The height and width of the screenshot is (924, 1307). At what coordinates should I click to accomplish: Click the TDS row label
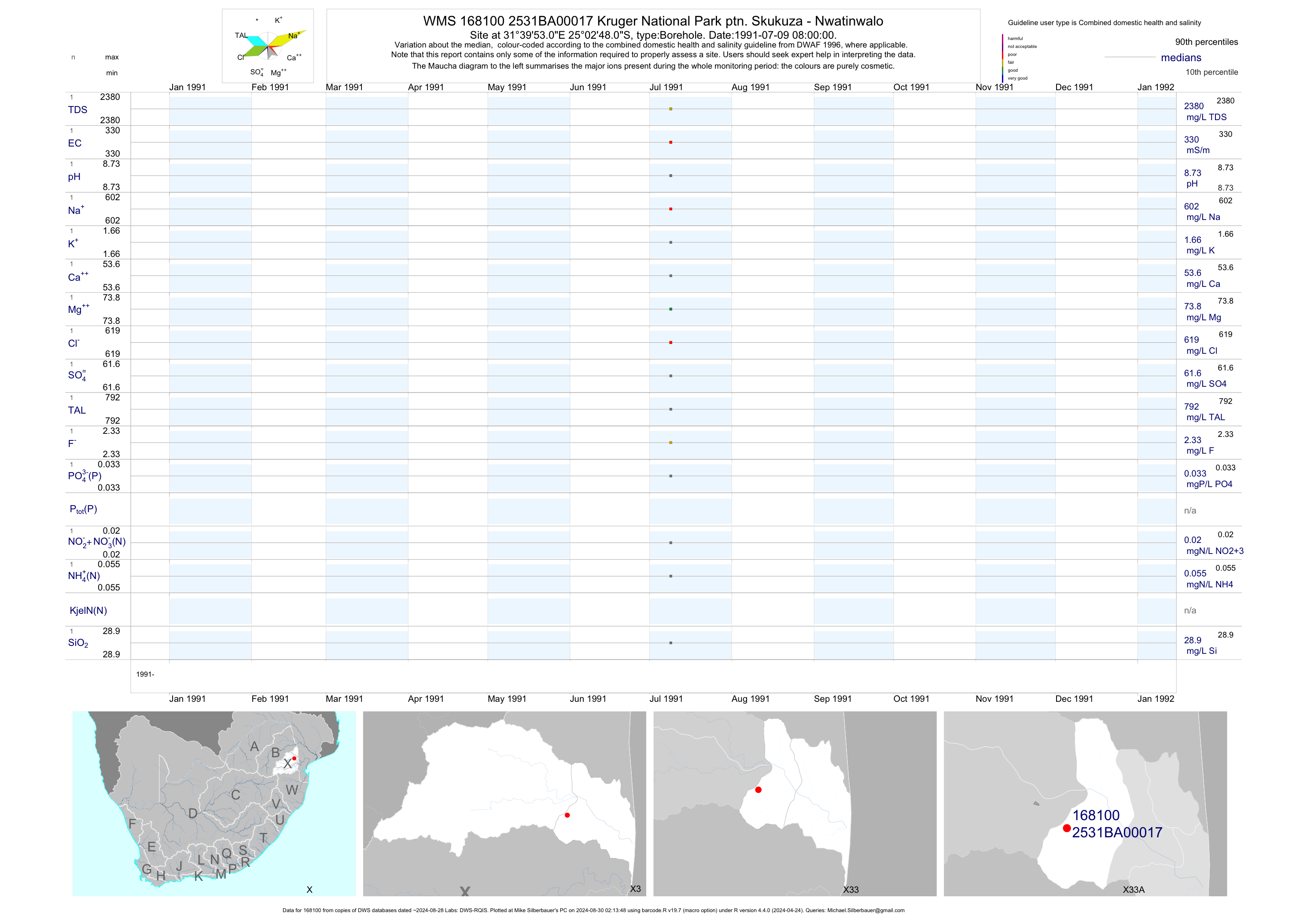coord(77,110)
